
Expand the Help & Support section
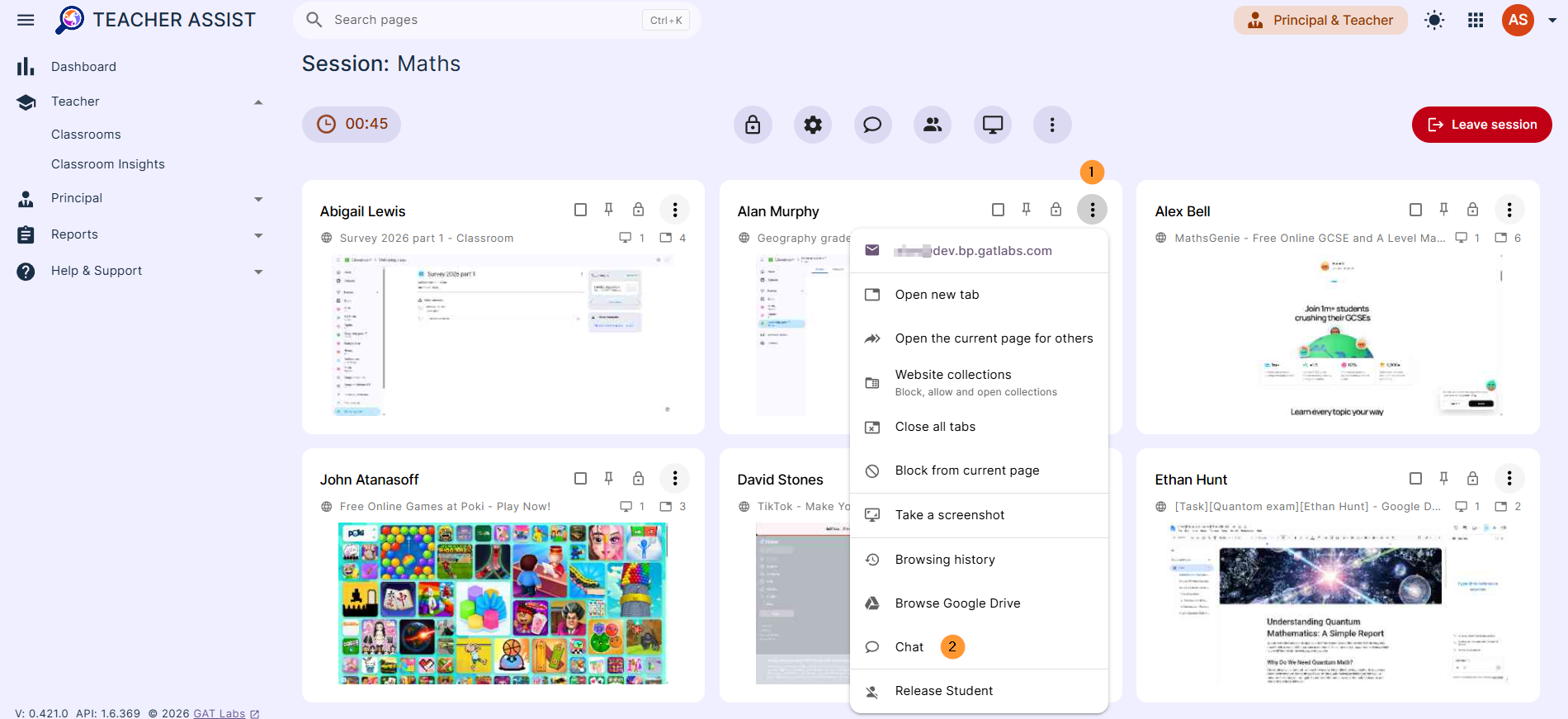pyautogui.click(x=258, y=272)
